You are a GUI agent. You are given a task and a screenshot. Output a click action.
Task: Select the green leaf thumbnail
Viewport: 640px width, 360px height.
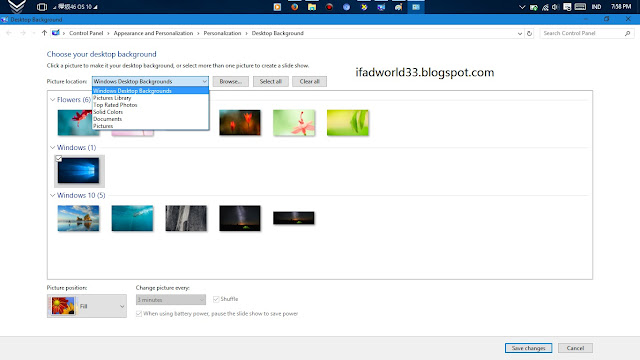(348, 122)
